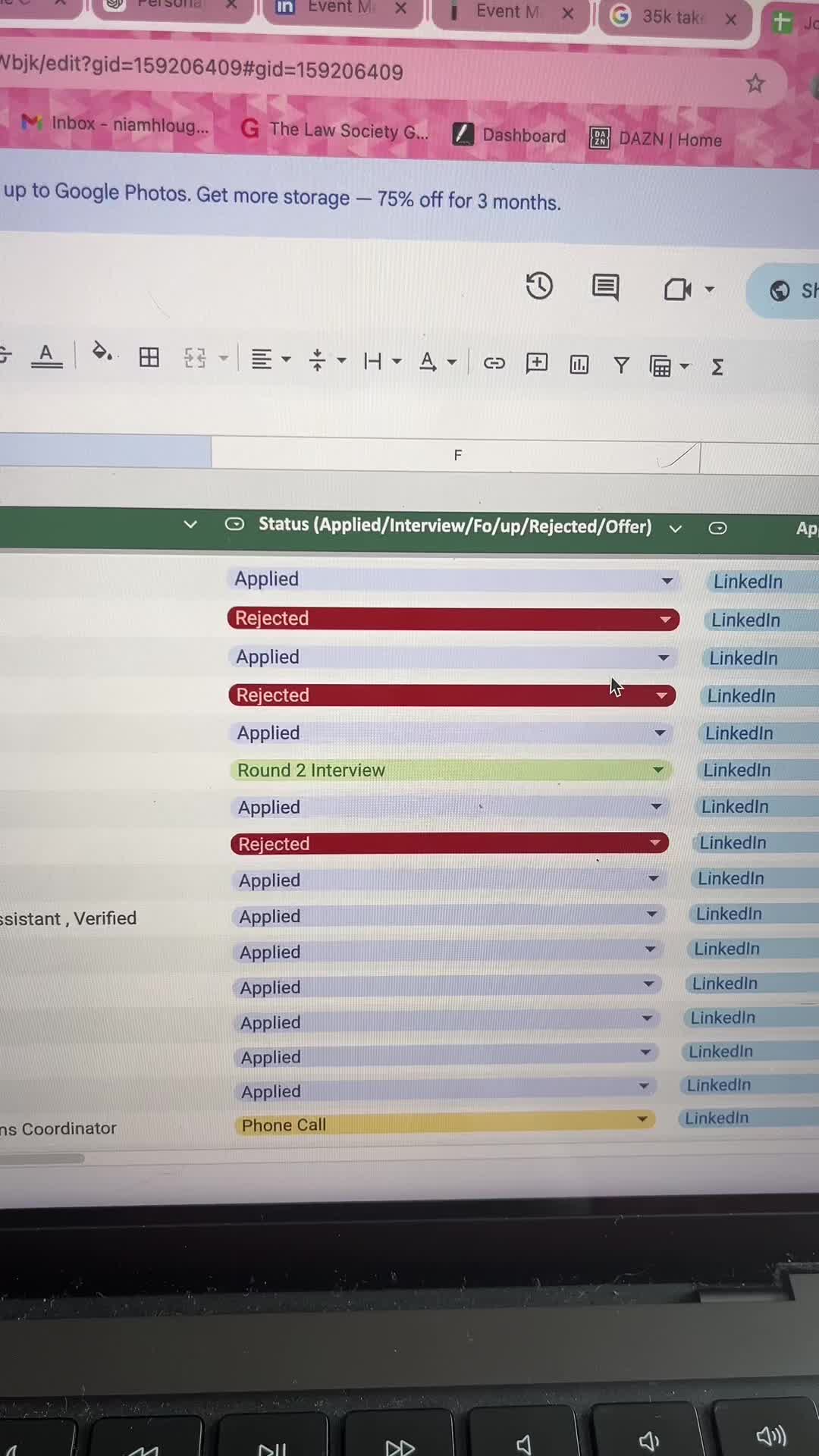
Task: Open the functions sigma menu
Action: pos(717,368)
